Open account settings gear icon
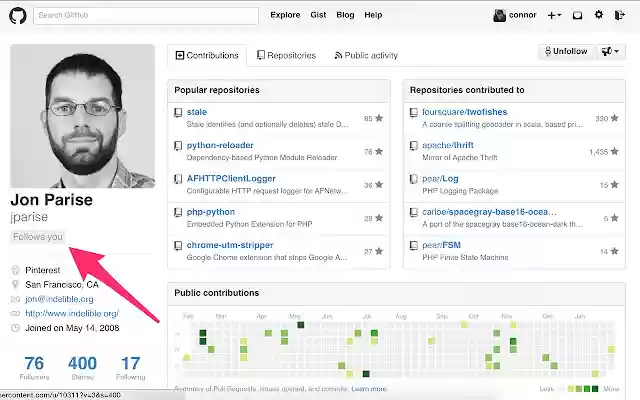640x400 pixels. point(598,15)
